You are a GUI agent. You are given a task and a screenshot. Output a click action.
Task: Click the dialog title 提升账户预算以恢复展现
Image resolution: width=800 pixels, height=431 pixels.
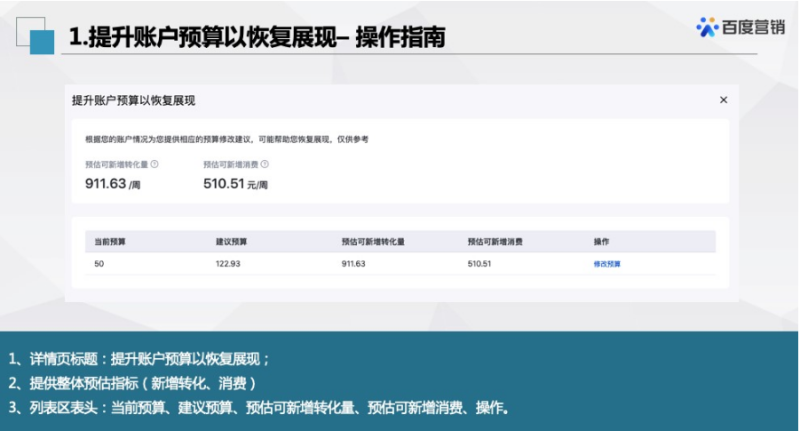(x=133, y=100)
